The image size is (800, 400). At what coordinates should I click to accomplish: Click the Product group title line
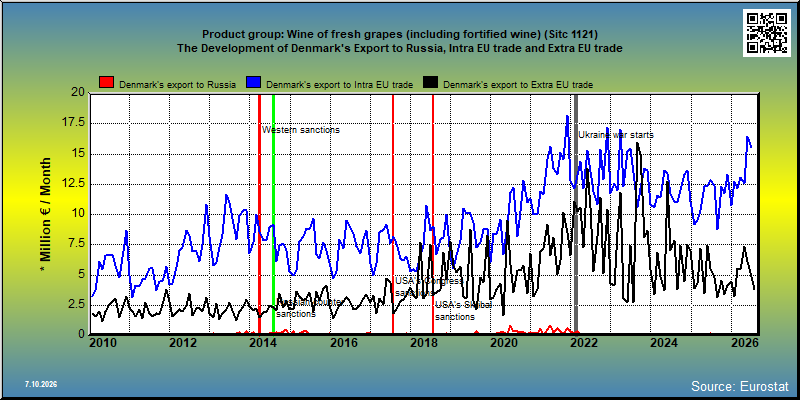pyautogui.click(x=400, y=34)
